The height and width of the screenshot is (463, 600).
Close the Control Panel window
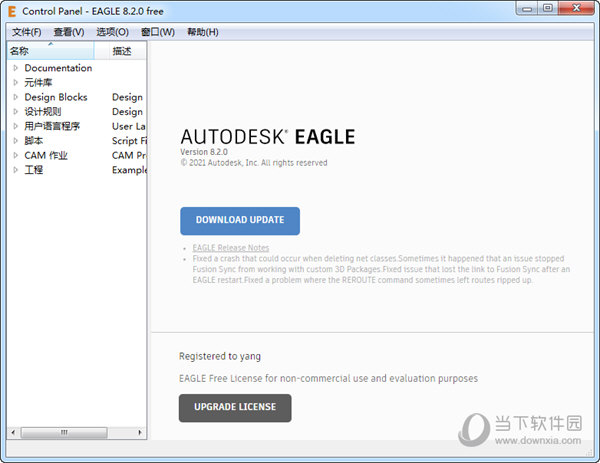pyautogui.click(x=576, y=8)
